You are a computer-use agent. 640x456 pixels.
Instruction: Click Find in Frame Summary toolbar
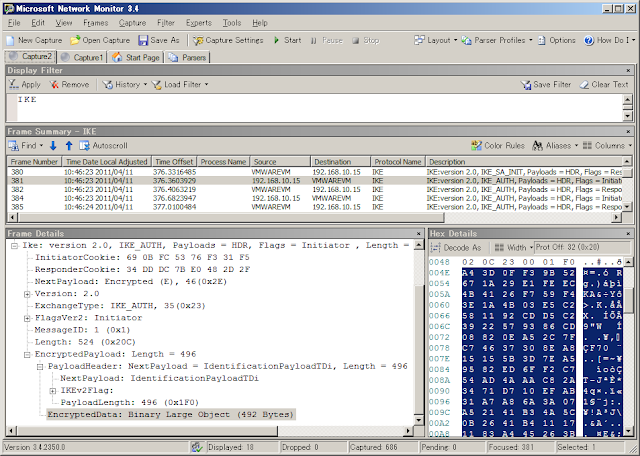coord(26,146)
